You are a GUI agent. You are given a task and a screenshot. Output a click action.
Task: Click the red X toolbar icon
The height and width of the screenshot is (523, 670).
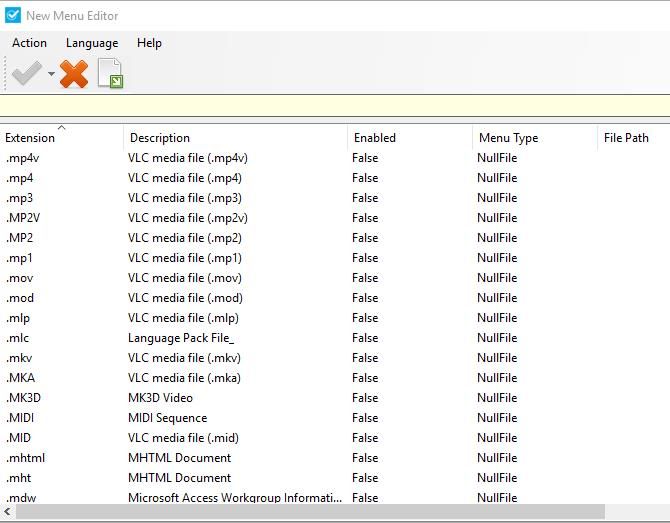point(74,73)
